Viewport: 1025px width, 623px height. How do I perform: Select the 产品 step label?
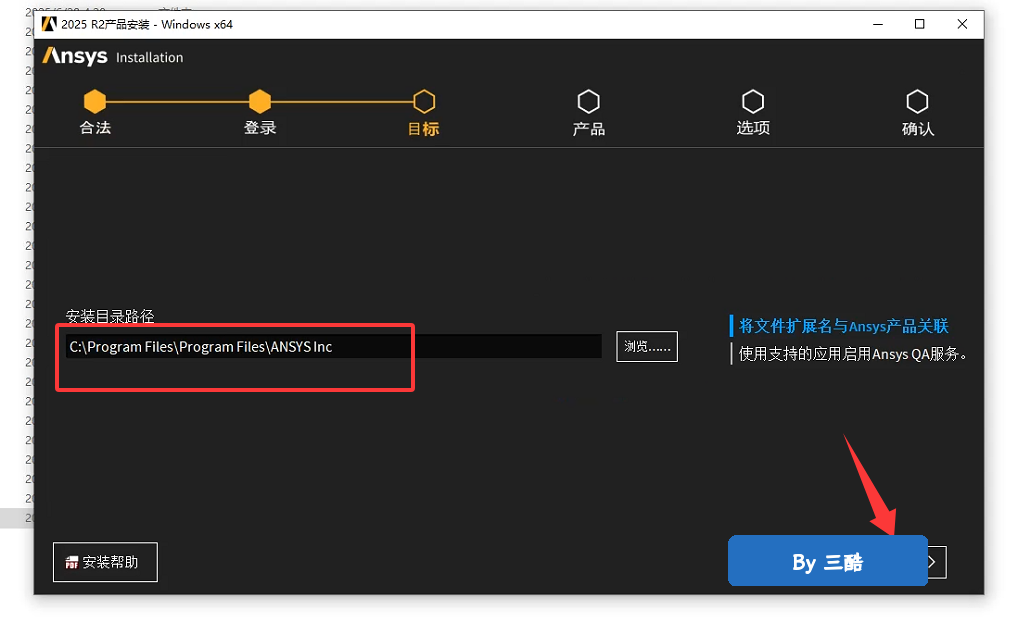pyautogui.click(x=588, y=129)
